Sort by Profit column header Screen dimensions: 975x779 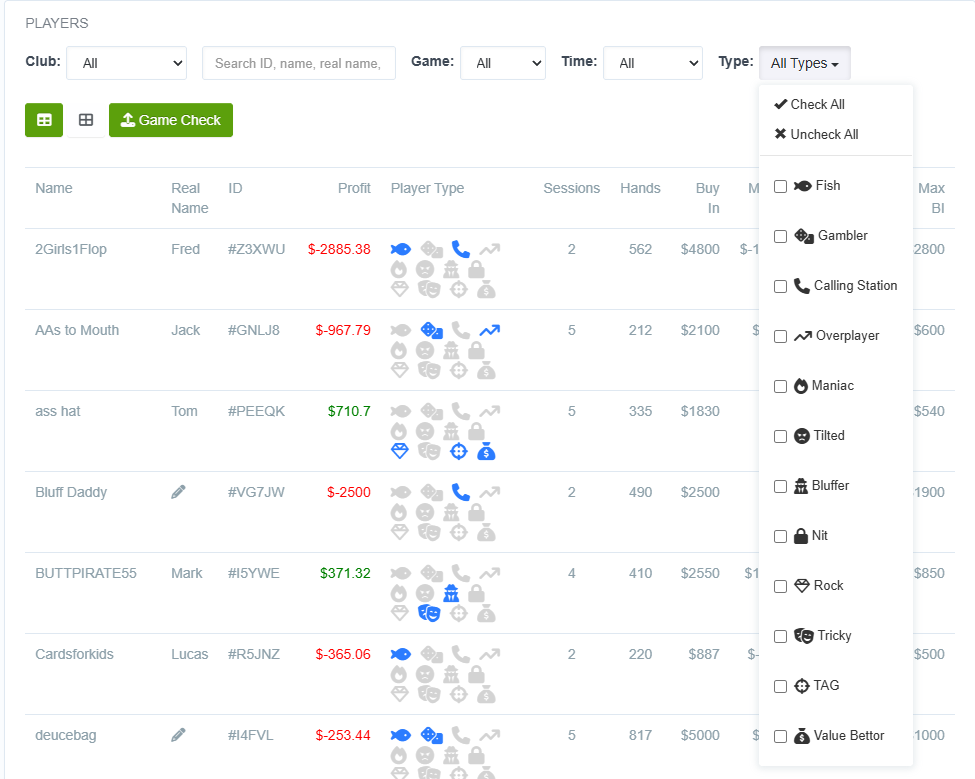pyautogui.click(x=354, y=188)
